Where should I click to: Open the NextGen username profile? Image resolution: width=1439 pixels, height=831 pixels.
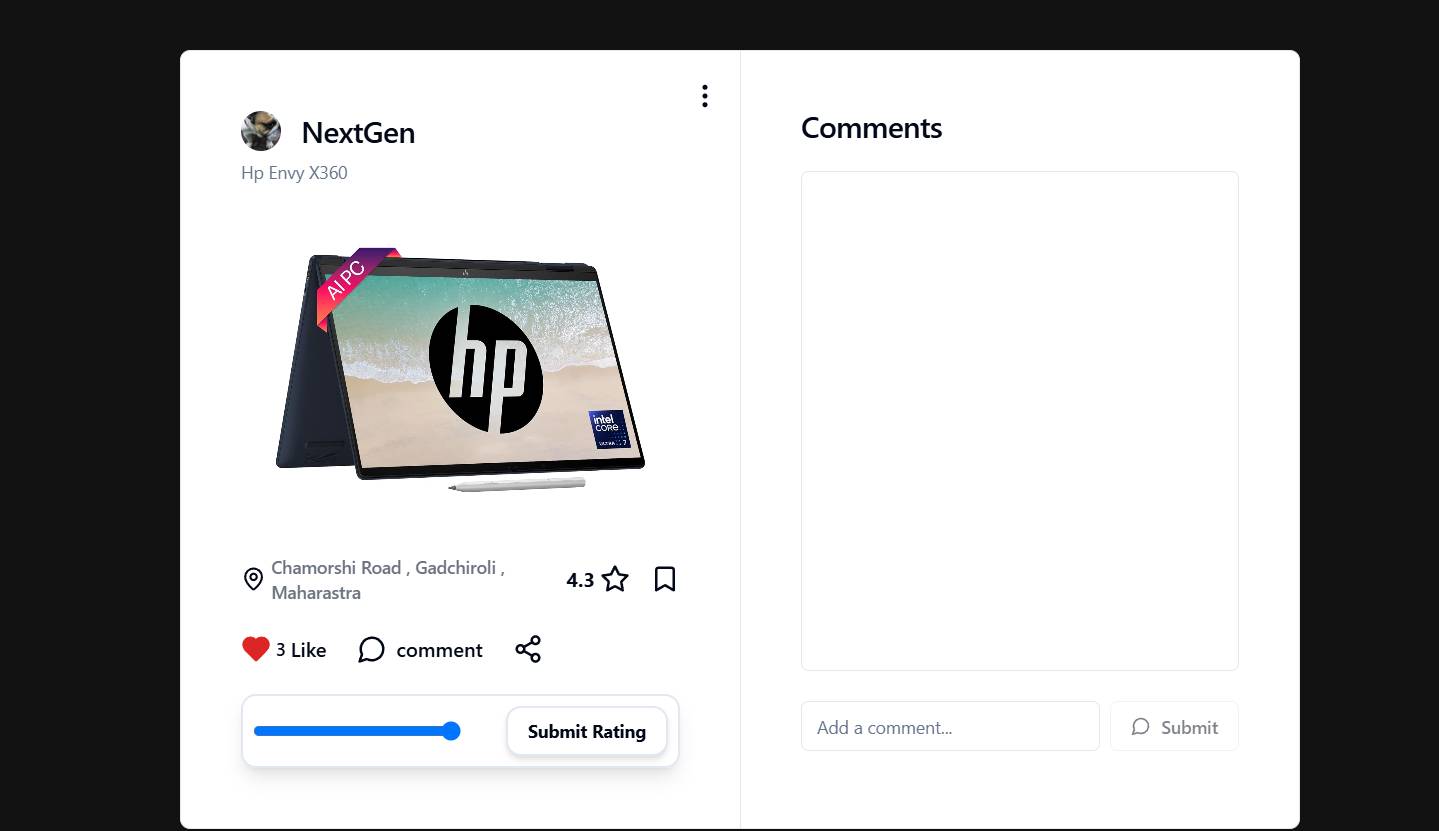click(x=358, y=133)
